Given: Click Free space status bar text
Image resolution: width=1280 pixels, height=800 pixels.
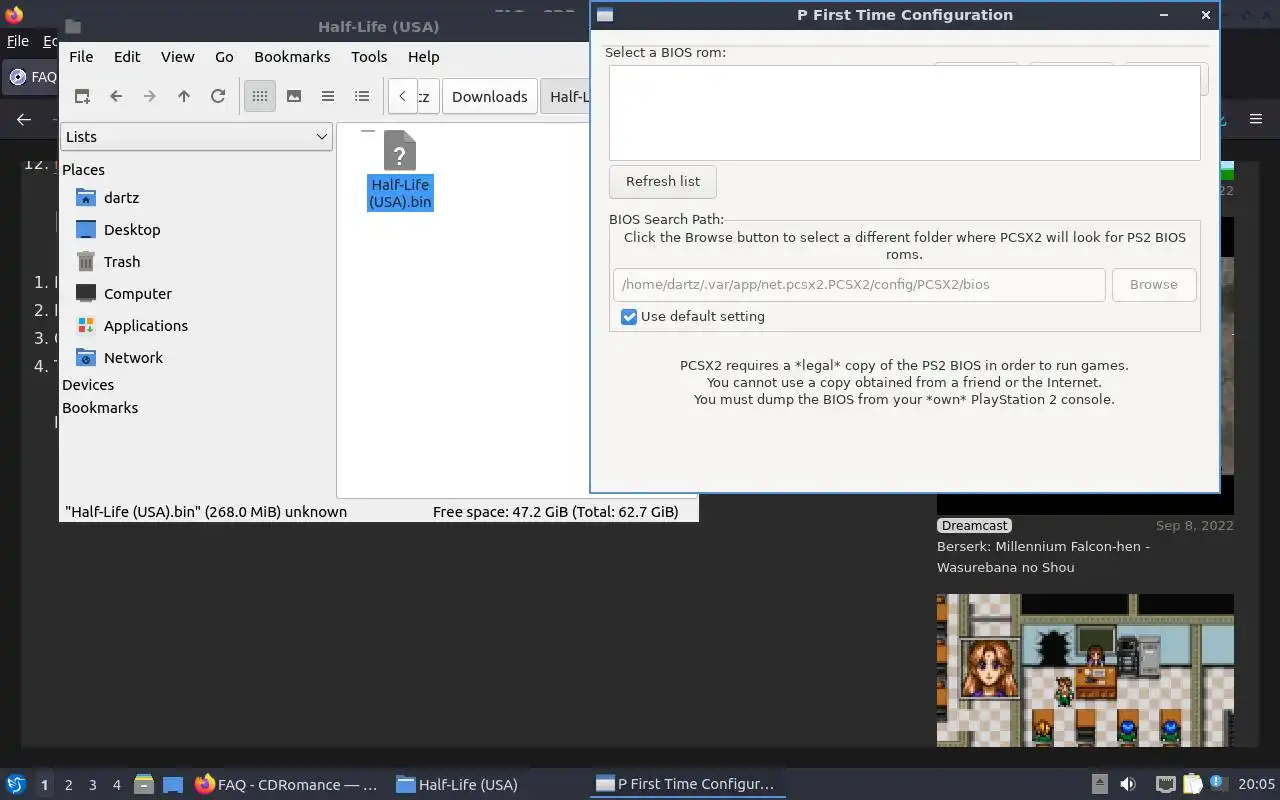Looking at the screenshot, I should 555,512.
